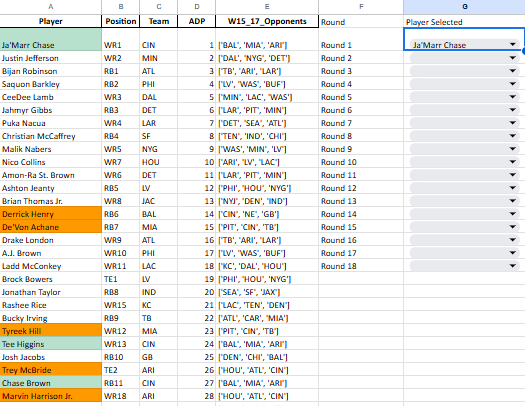Expand the Round 2 player selection dropdown

click(512, 58)
